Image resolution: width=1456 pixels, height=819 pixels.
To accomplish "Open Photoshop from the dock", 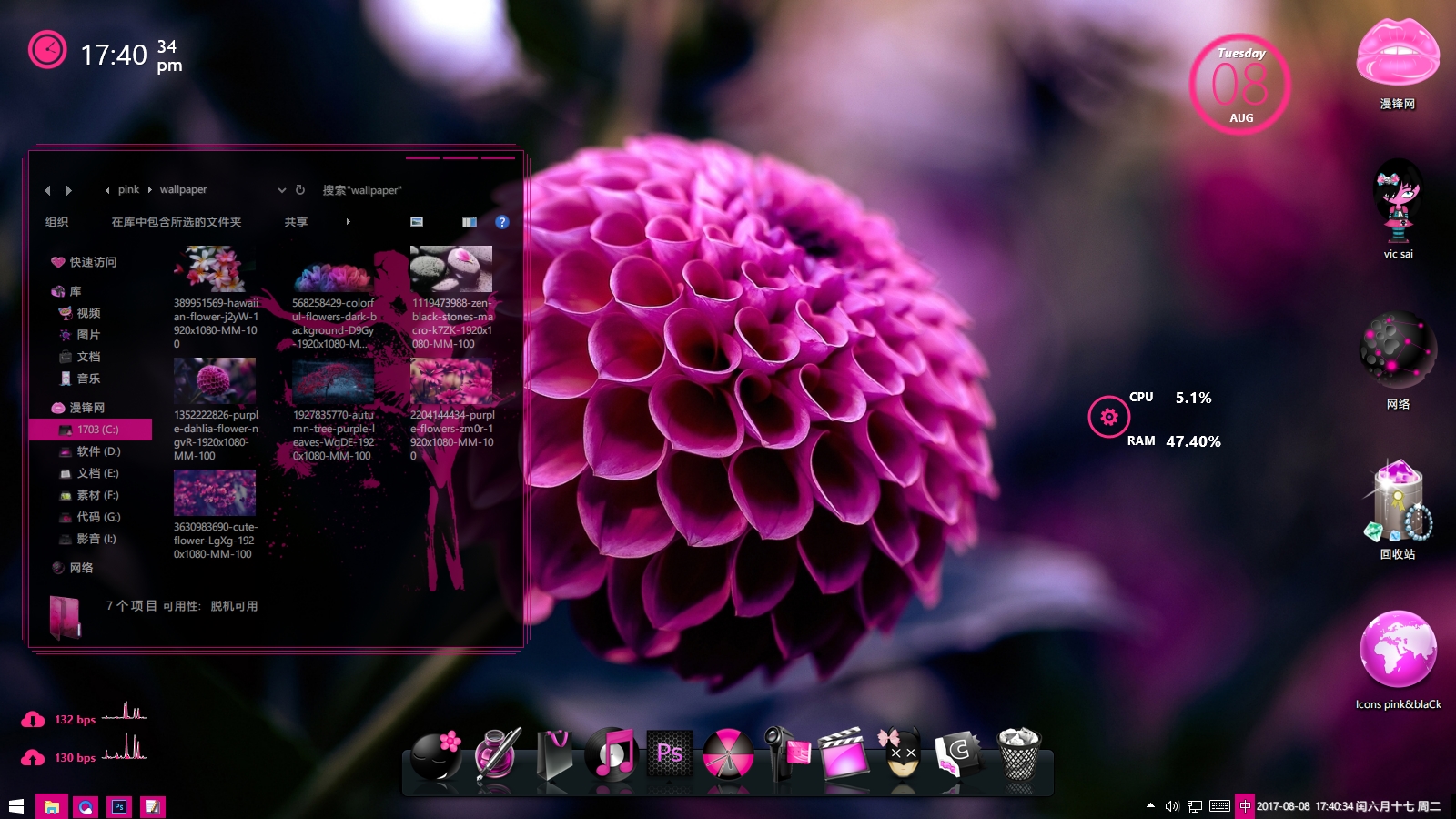I will pyautogui.click(x=670, y=753).
